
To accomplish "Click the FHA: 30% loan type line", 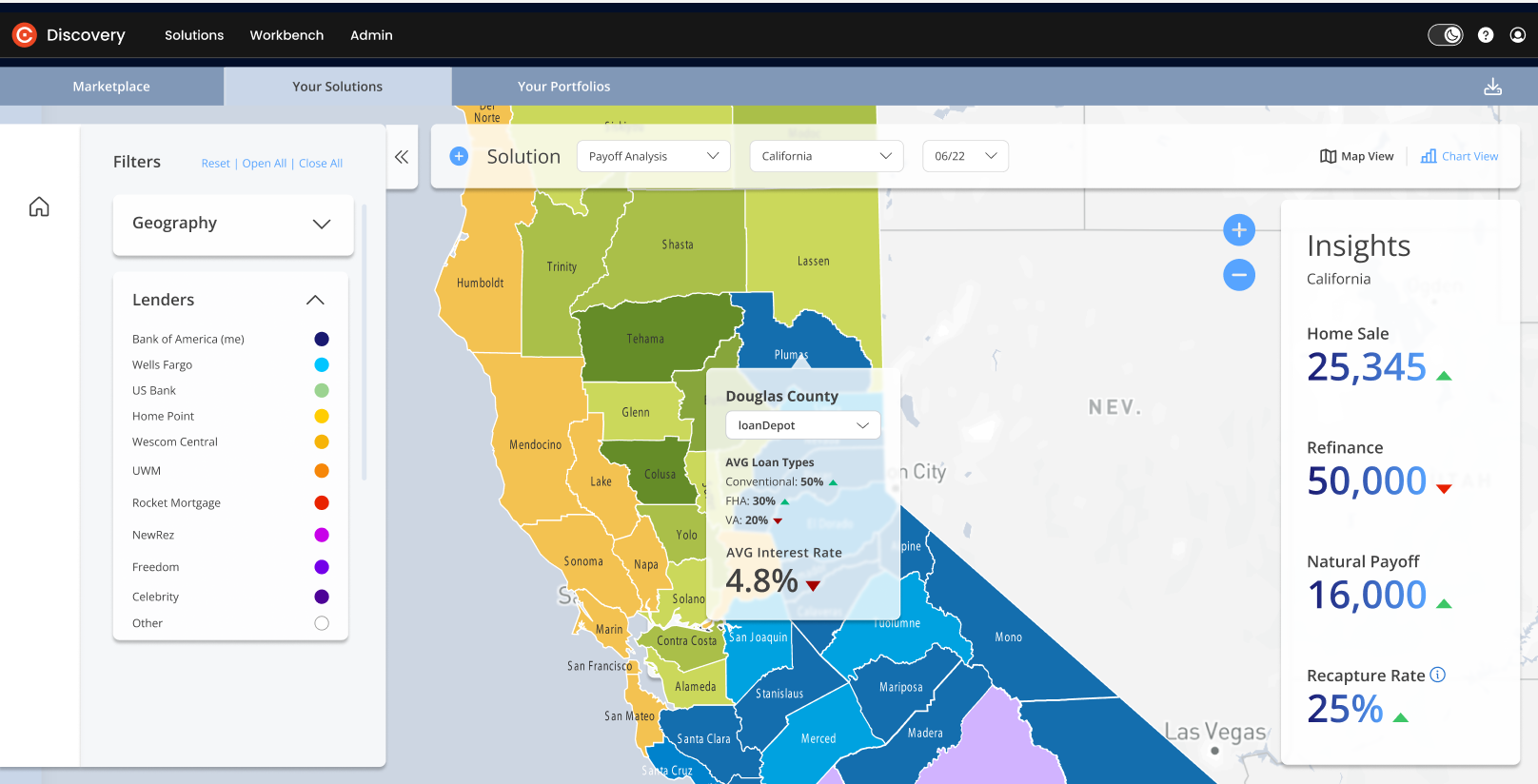I will point(758,500).
